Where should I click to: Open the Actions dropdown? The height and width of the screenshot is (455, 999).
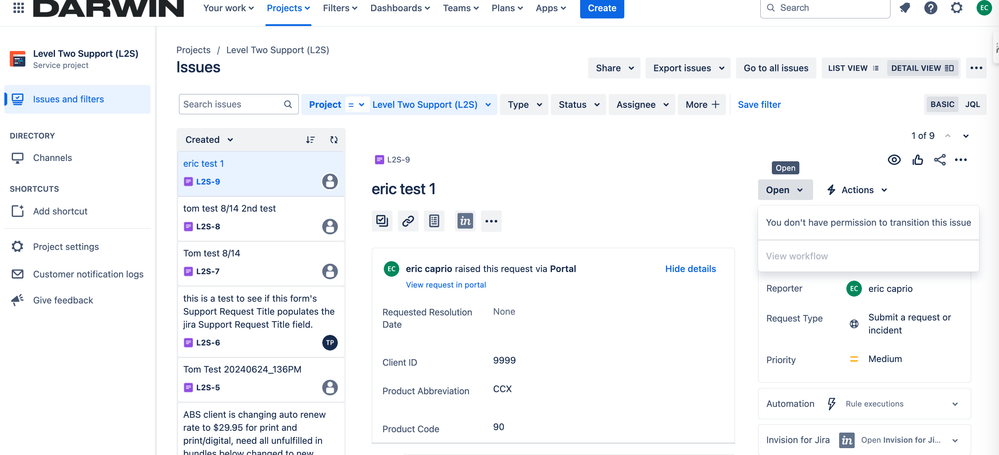click(x=857, y=190)
